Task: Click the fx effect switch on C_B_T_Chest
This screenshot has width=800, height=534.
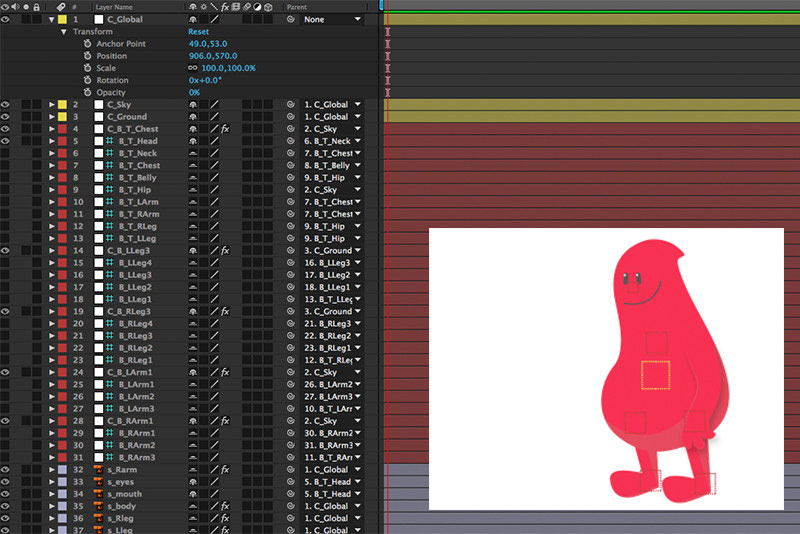Action: (x=225, y=129)
